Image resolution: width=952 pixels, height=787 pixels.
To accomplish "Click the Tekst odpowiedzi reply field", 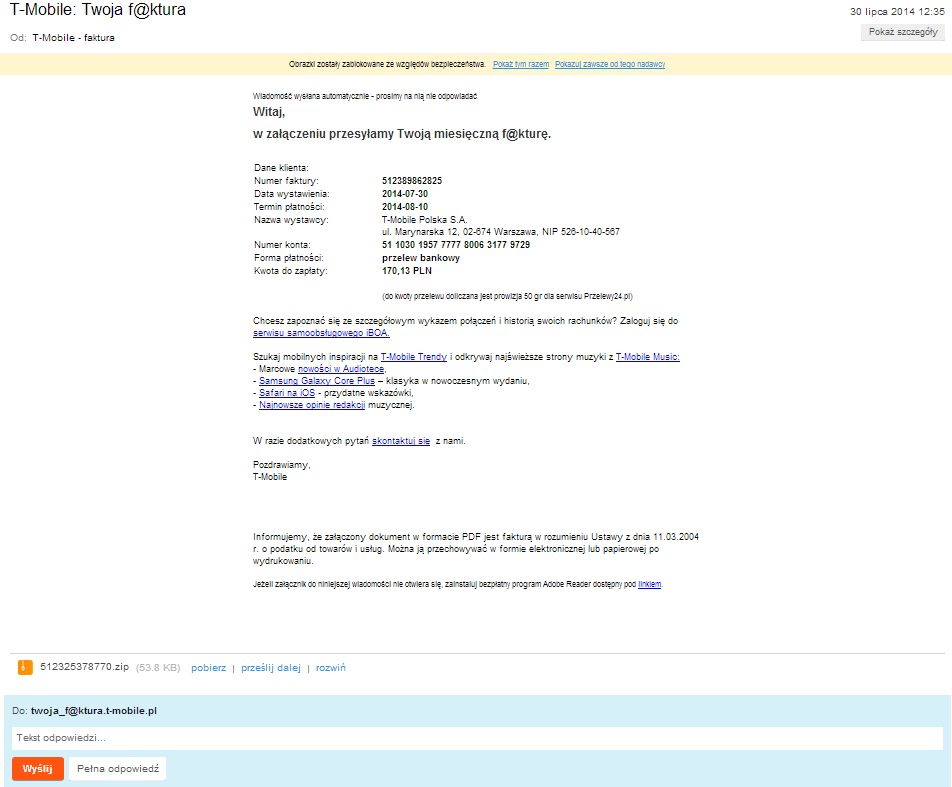I will click(x=477, y=738).
